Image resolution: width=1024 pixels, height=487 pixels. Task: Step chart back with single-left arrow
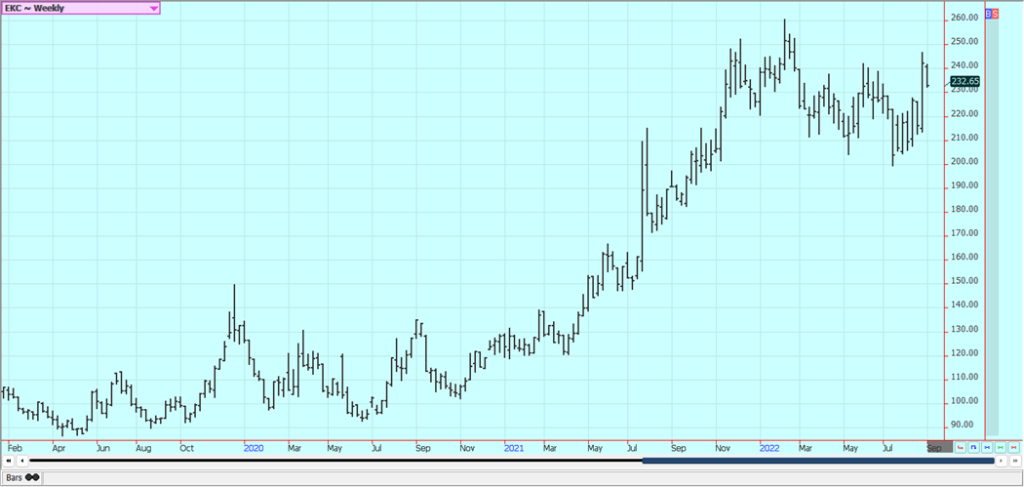[22, 461]
